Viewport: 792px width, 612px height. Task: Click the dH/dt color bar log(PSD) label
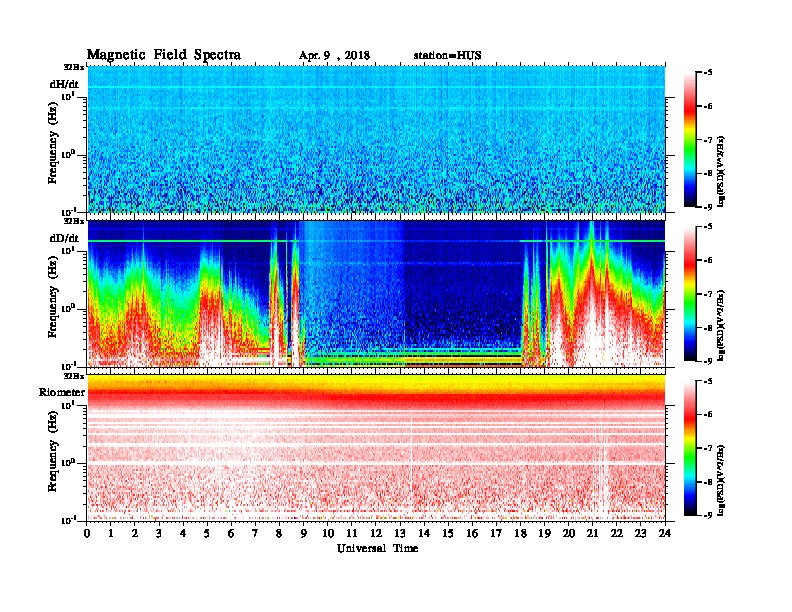tap(721, 171)
